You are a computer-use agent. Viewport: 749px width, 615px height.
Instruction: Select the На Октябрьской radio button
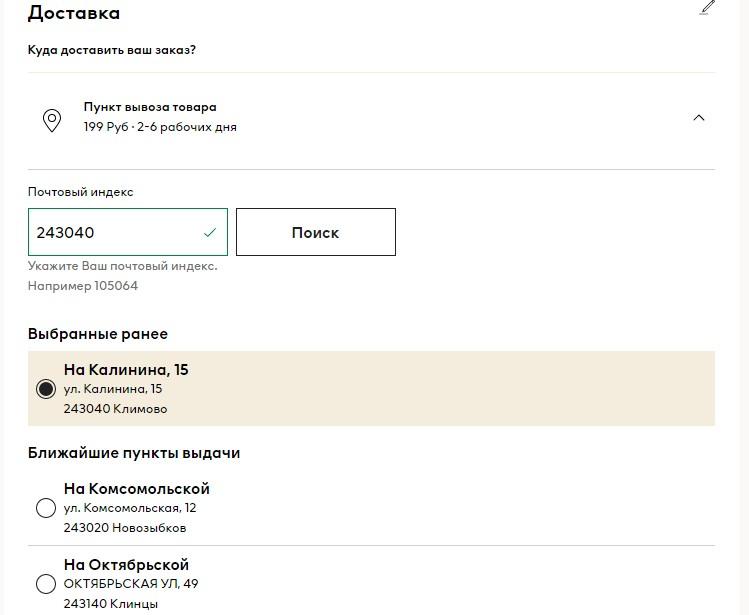[x=46, y=584]
